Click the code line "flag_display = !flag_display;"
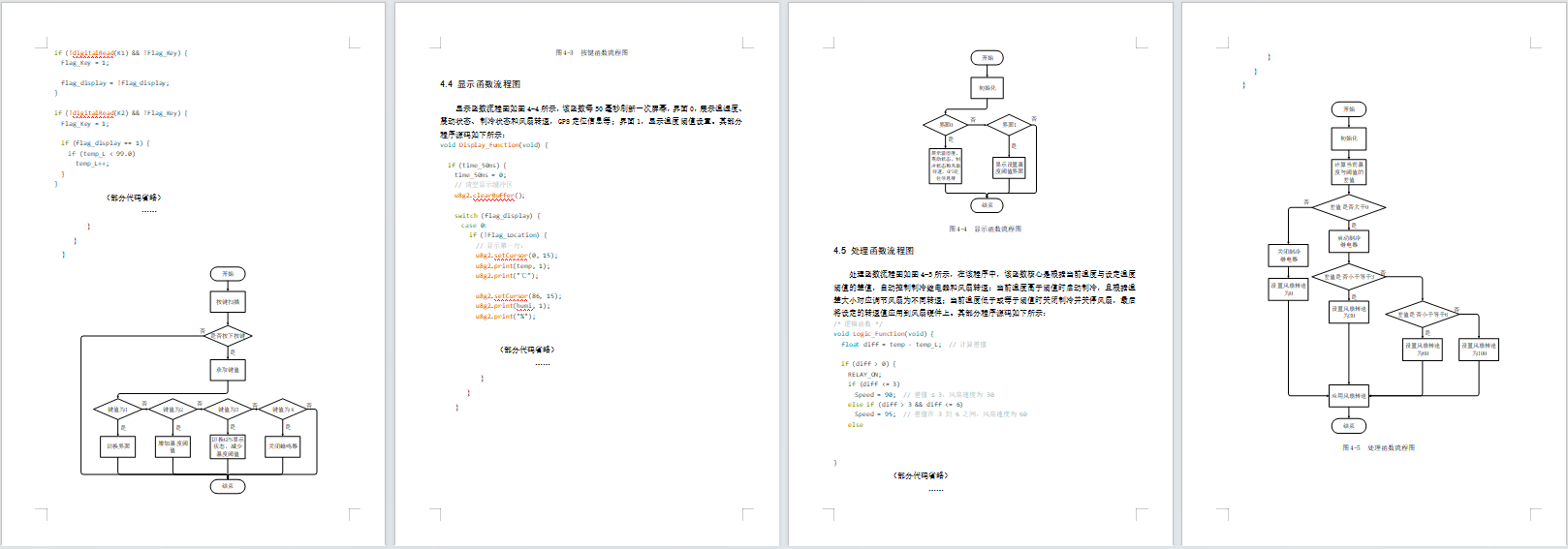1568x549 pixels. [115, 83]
